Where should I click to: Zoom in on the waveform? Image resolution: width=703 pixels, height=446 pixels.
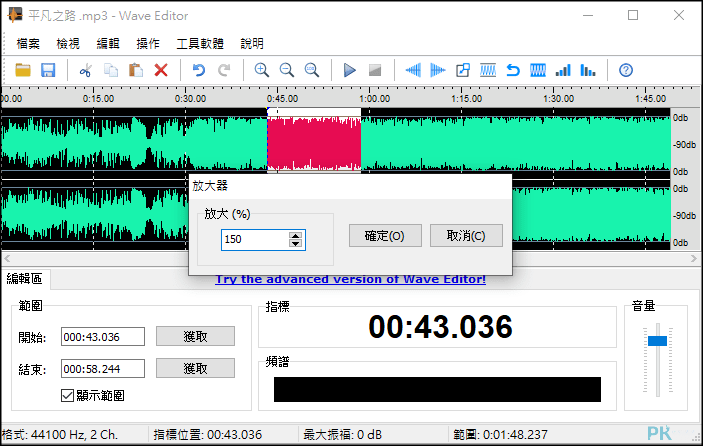pyautogui.click(x=261, y=70)
